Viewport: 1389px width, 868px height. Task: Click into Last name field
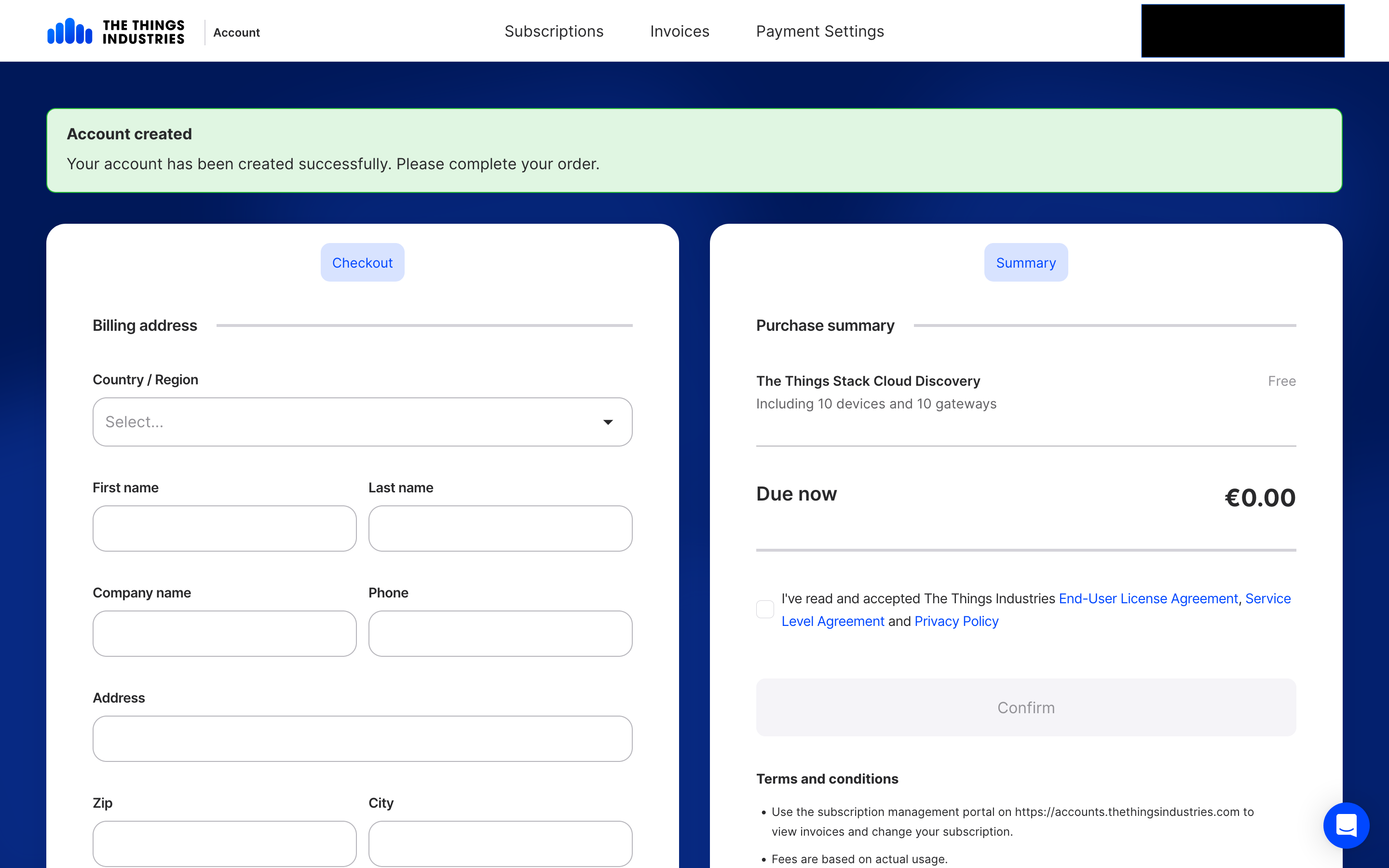point(500,528)
